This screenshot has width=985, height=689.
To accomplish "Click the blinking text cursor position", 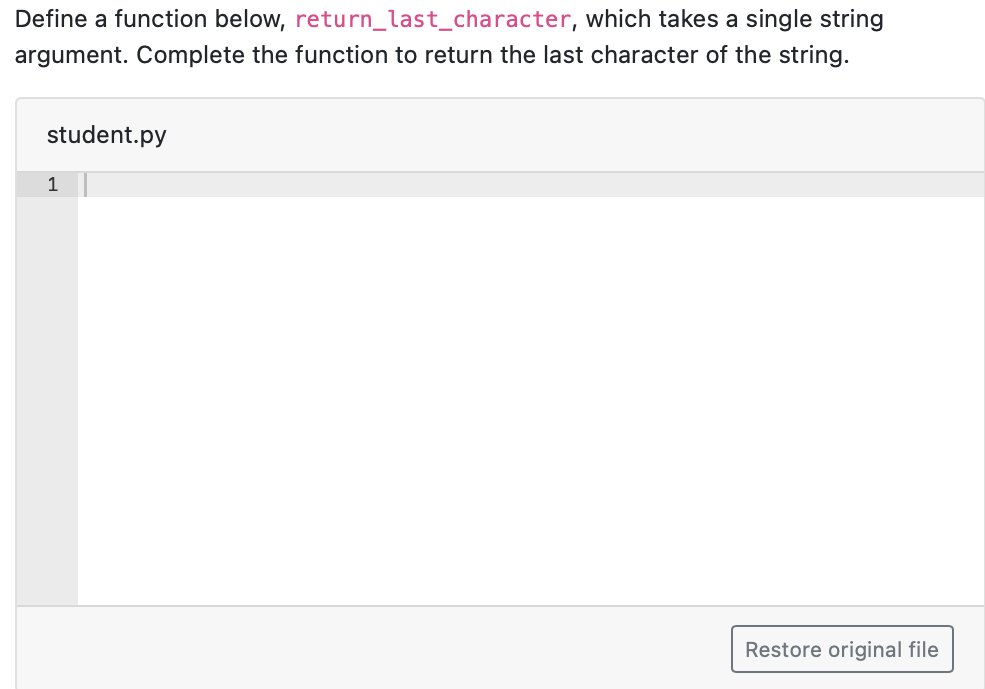I will pyautogui.click(x=87, y=184).
